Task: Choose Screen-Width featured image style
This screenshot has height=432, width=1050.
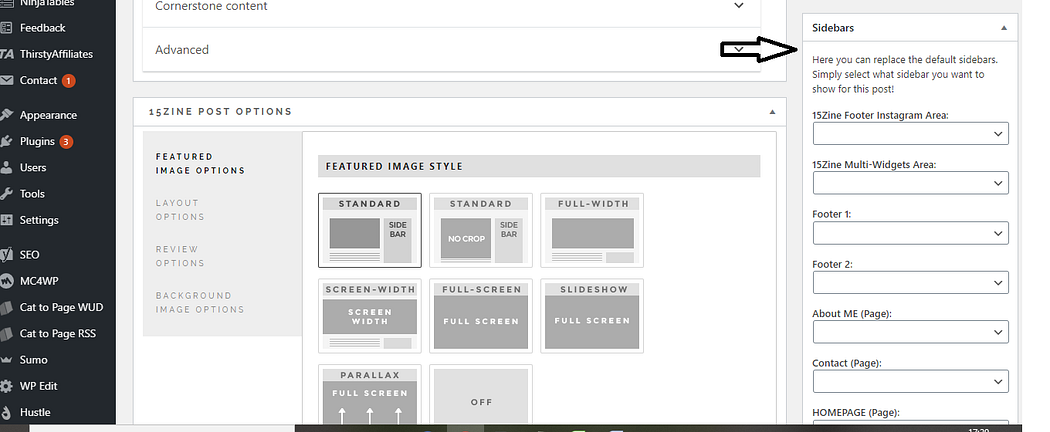Action: (370, 315)
